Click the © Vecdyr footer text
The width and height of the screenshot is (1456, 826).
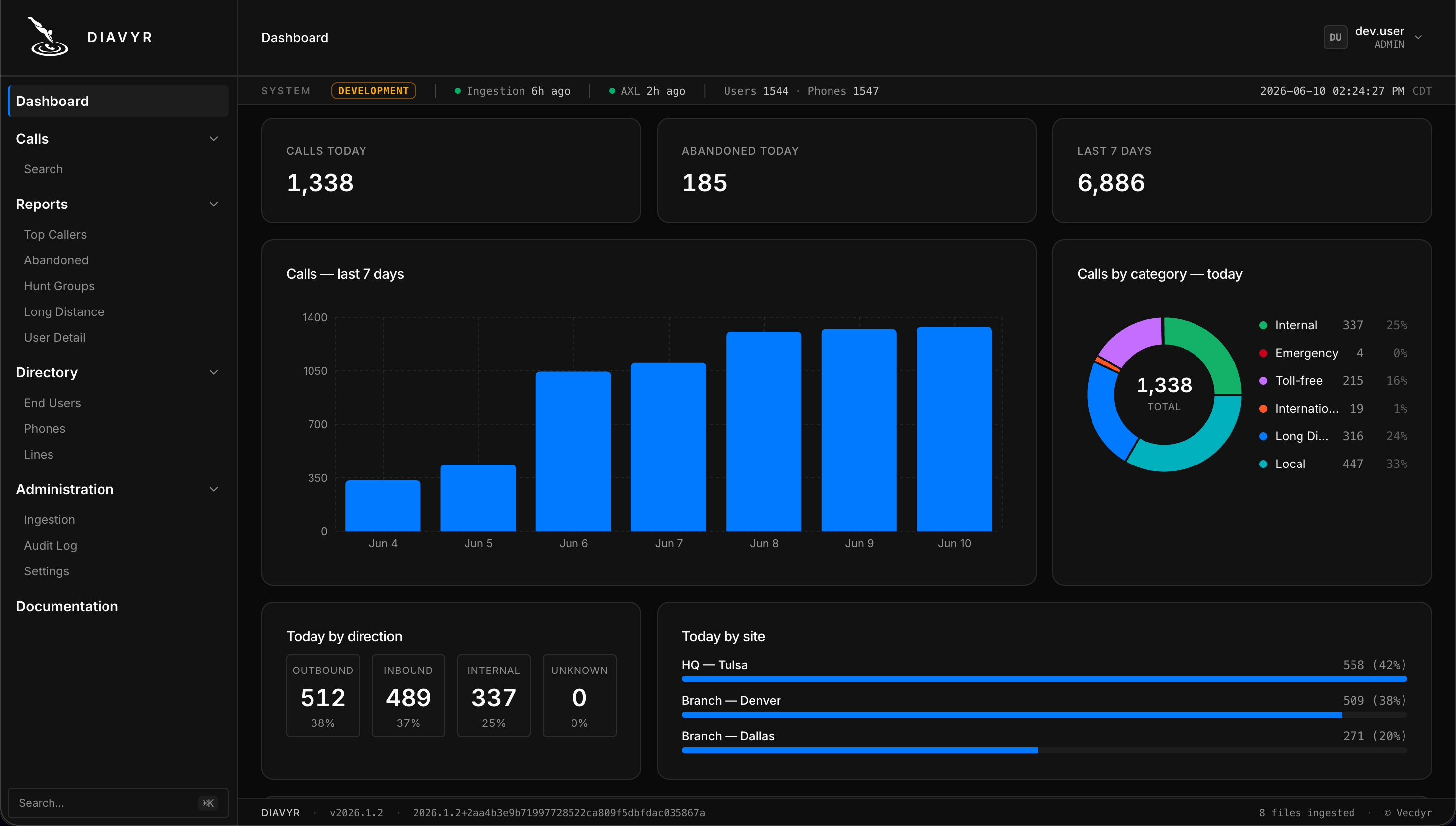tap(1408, 813)
